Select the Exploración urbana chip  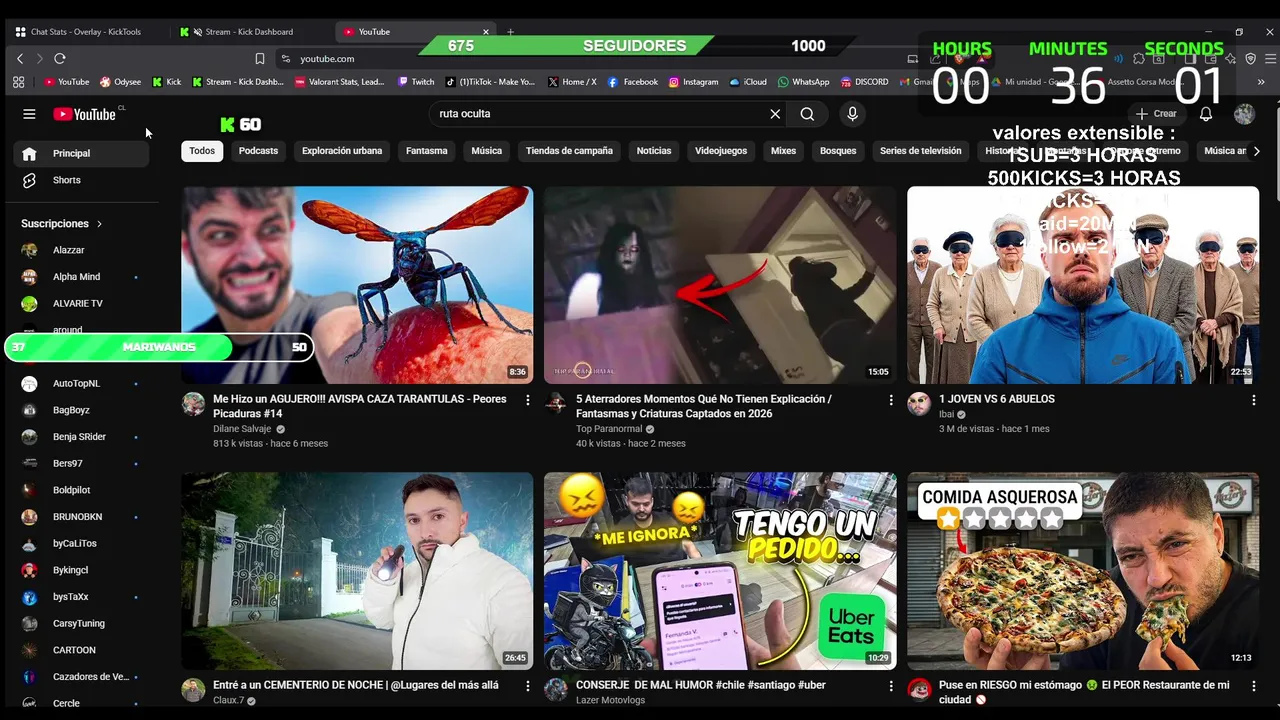tap(342, 151)
